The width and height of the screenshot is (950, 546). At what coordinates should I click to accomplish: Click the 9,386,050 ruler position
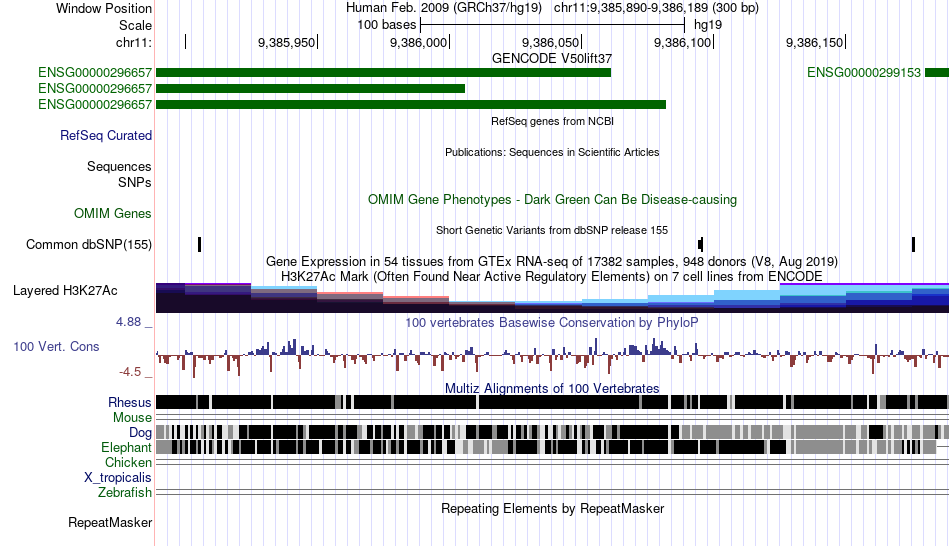(551, 42)
